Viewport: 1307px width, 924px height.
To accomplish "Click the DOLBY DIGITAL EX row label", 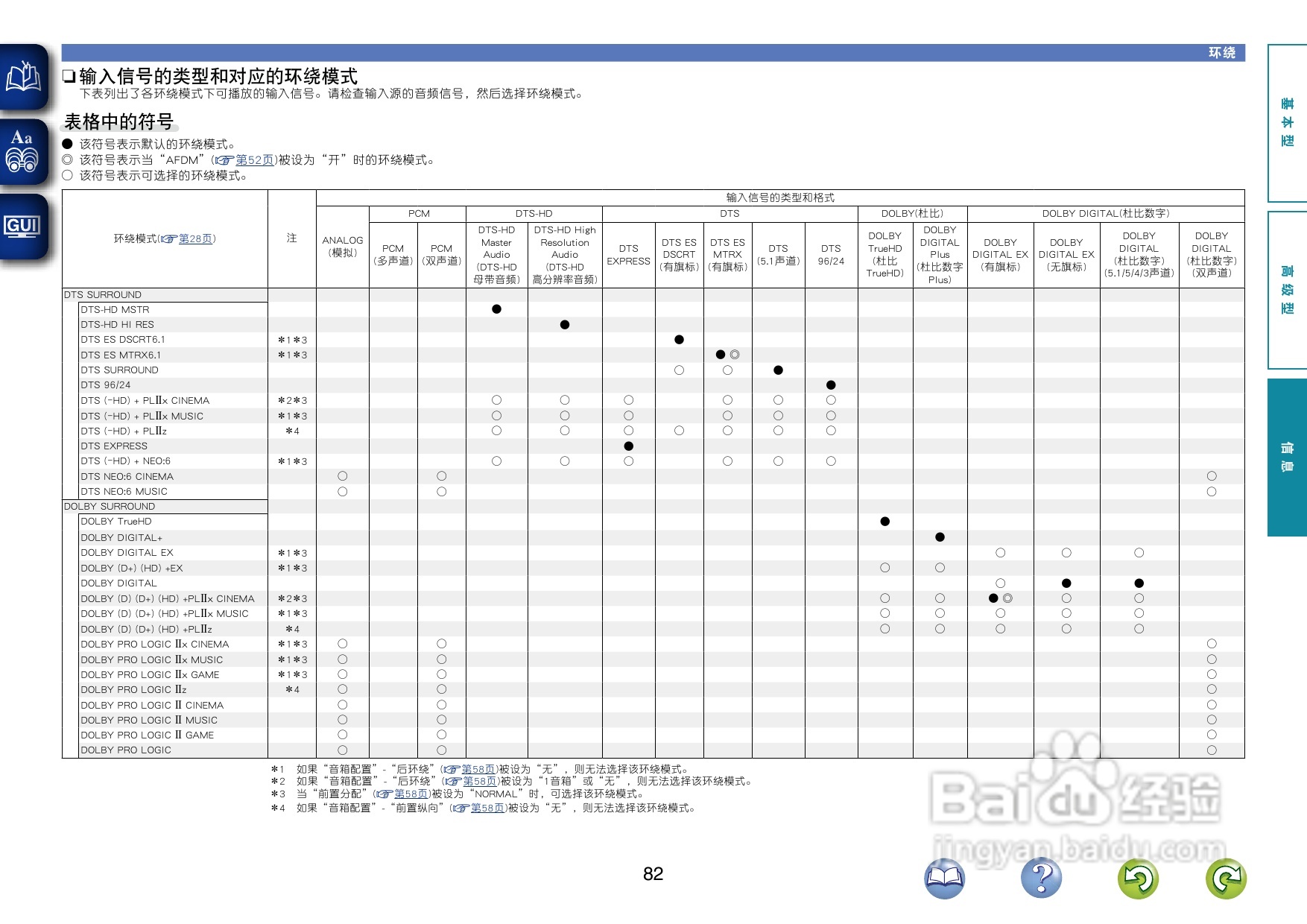I will coord(127,553).
